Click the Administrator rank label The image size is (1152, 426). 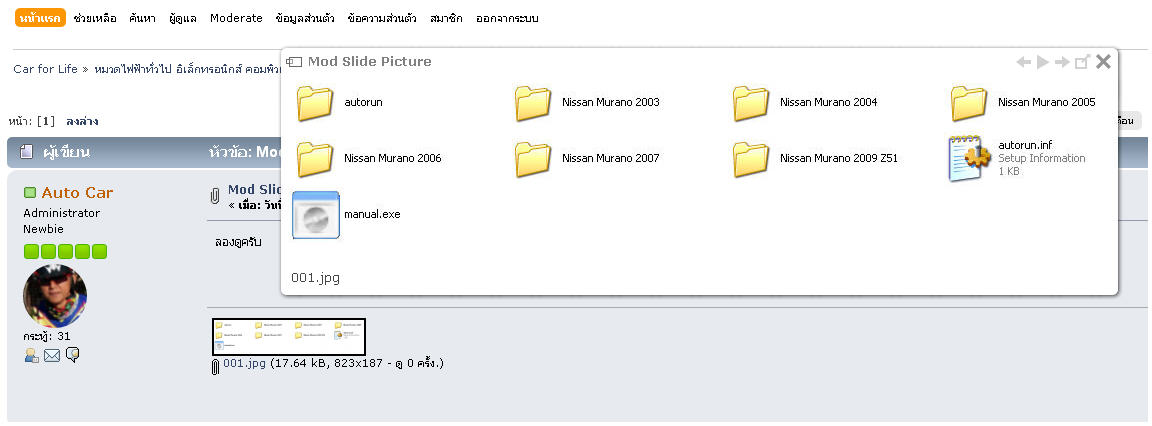[62, 213]
